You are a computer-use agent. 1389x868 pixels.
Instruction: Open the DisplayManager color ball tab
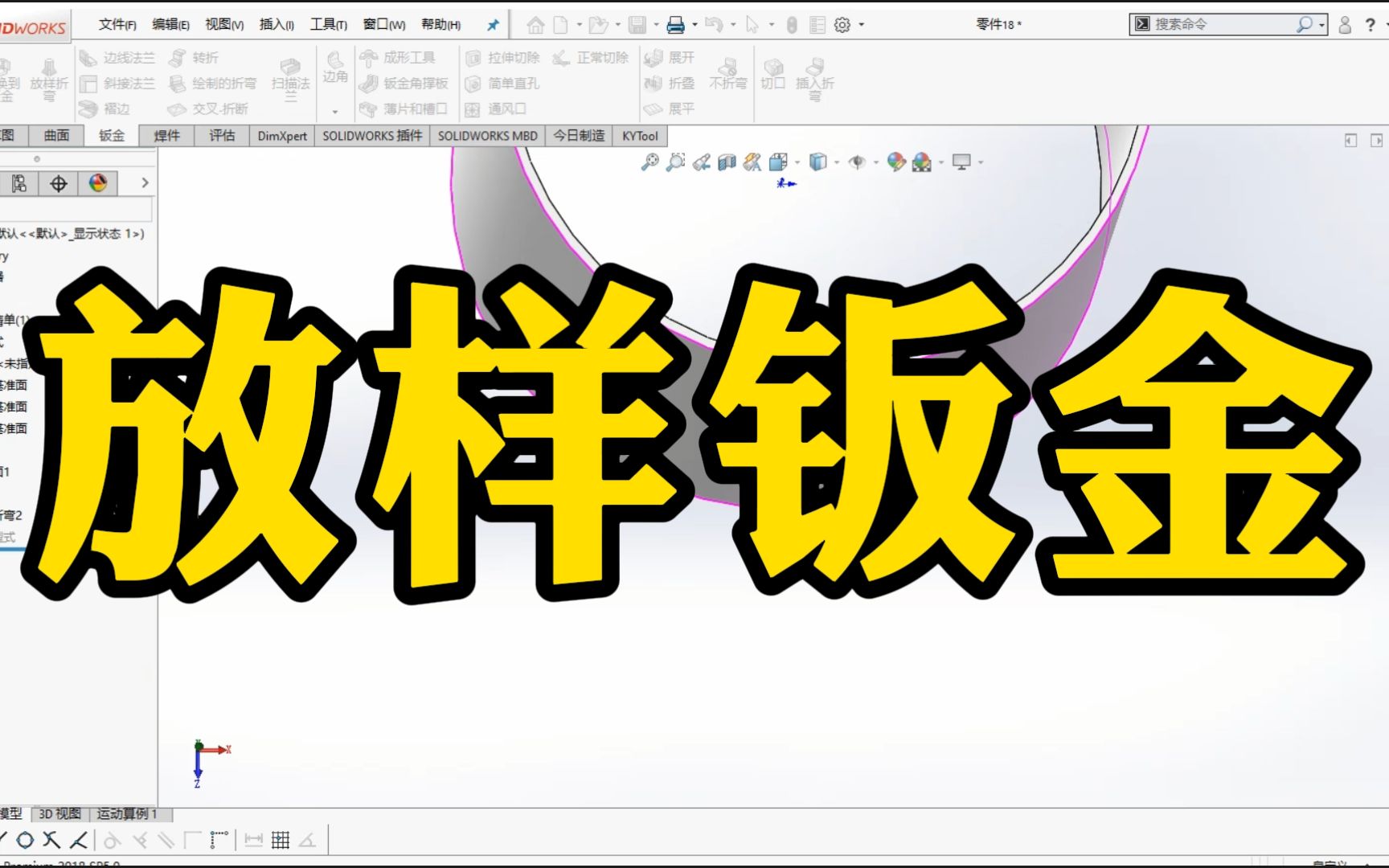[x=98, y=183]
